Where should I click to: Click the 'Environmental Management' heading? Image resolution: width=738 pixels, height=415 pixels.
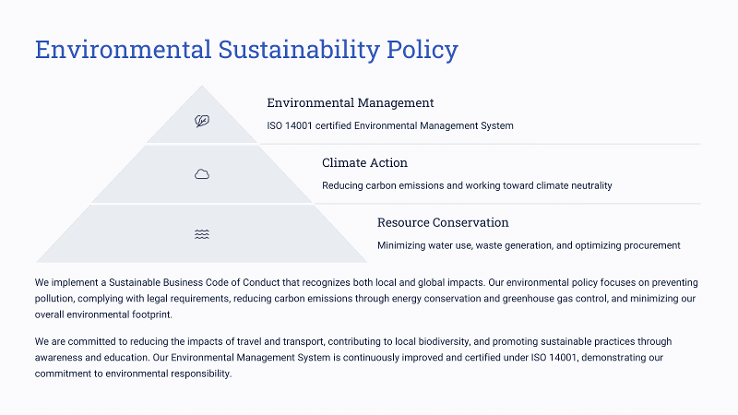pos(350,103)
